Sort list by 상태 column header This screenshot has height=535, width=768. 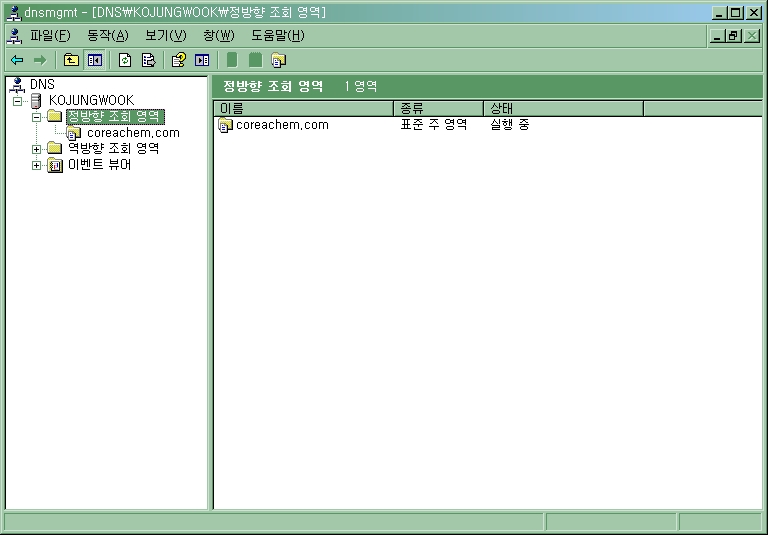coord(563,108)
